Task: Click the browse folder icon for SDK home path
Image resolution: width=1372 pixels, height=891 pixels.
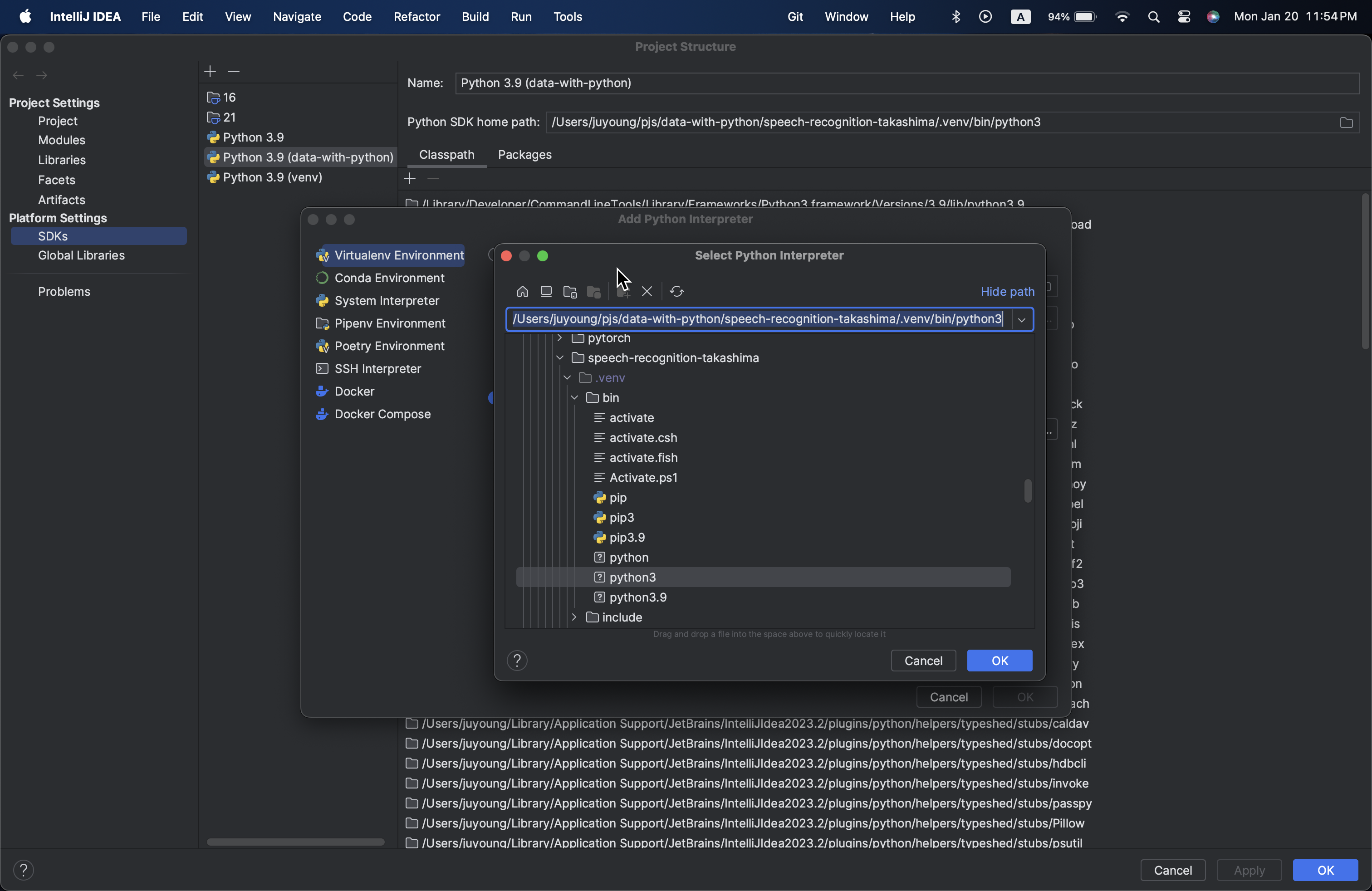Action: (x=1346, y=122)
